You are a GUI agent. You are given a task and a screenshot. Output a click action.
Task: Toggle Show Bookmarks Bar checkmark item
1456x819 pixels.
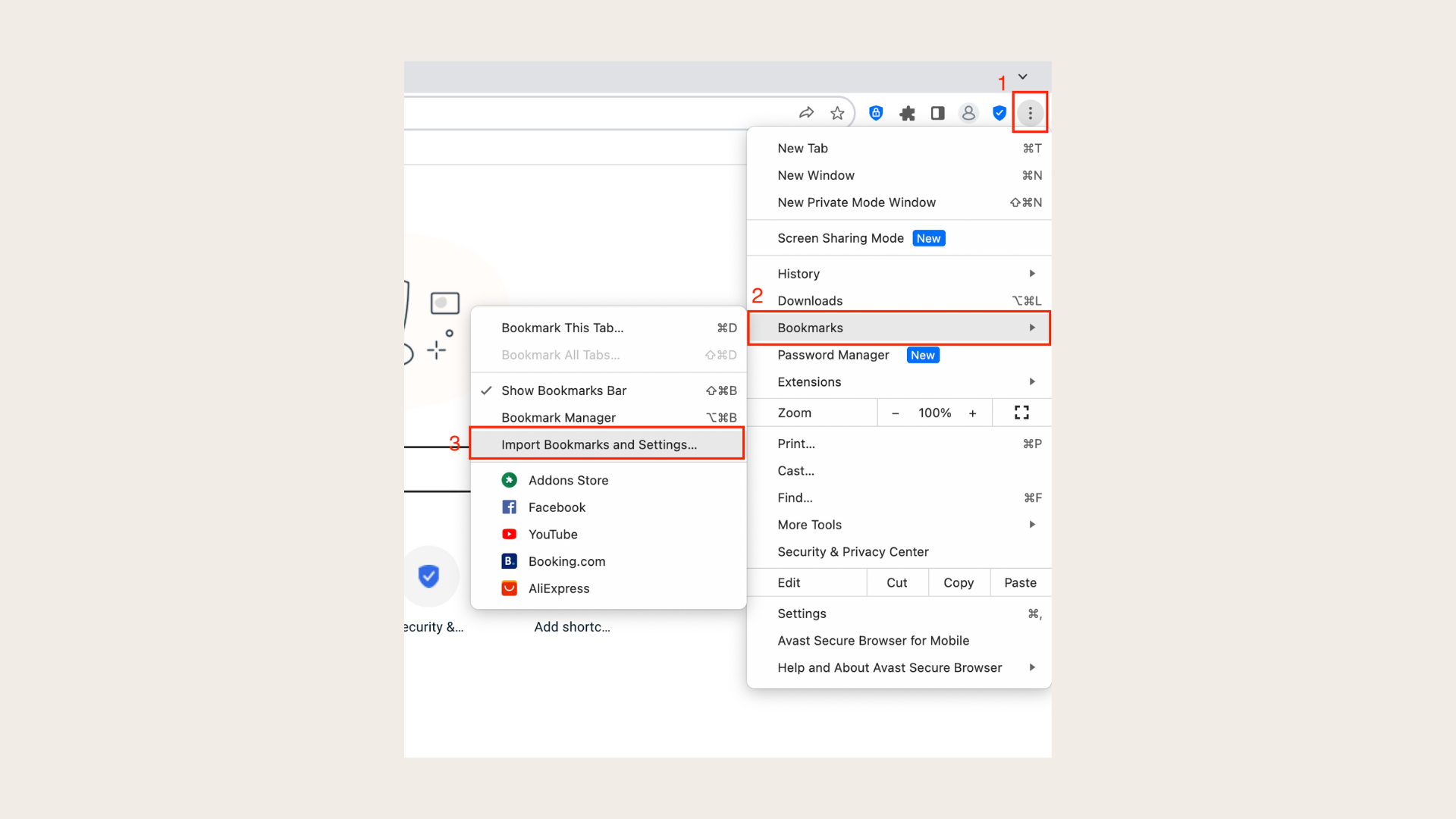608,391
